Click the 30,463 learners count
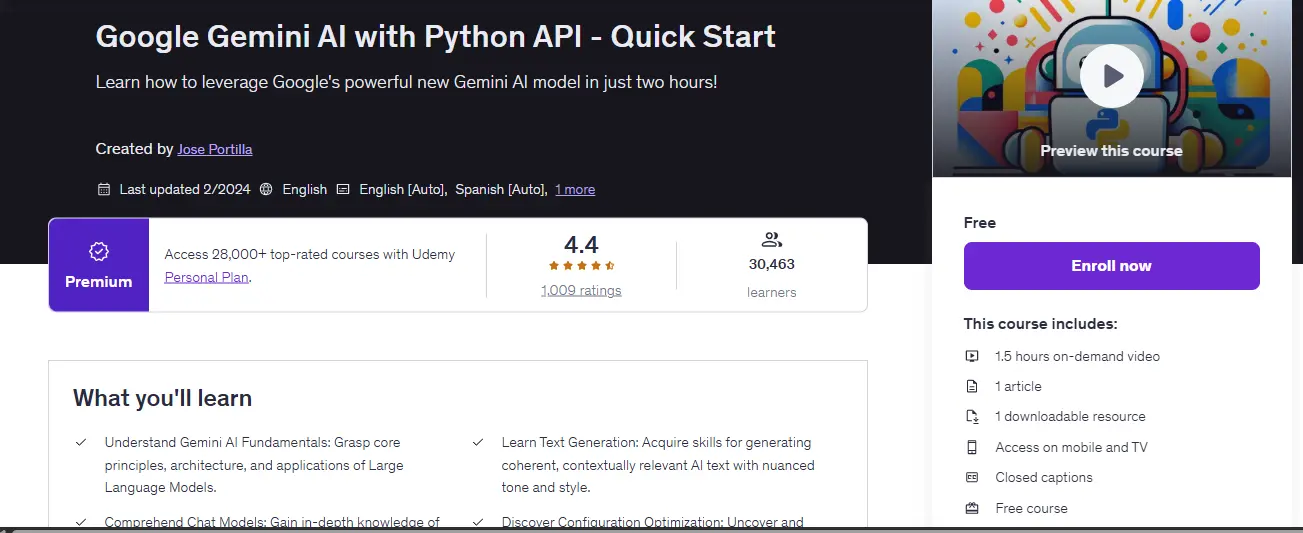 coord(771,265)
